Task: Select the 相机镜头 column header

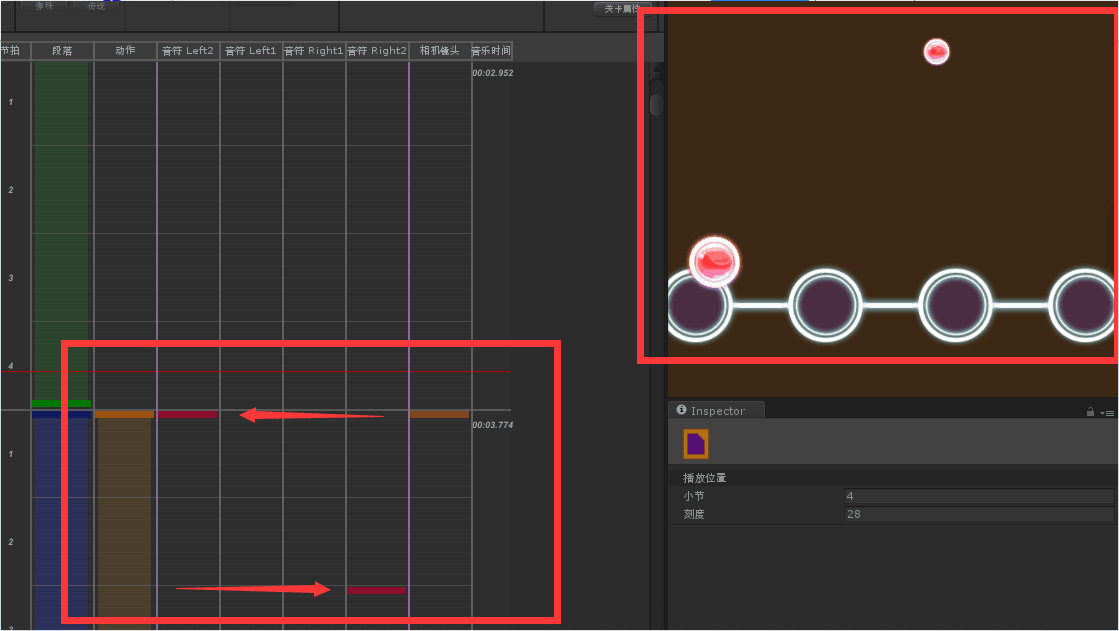Action: [440, 51]
